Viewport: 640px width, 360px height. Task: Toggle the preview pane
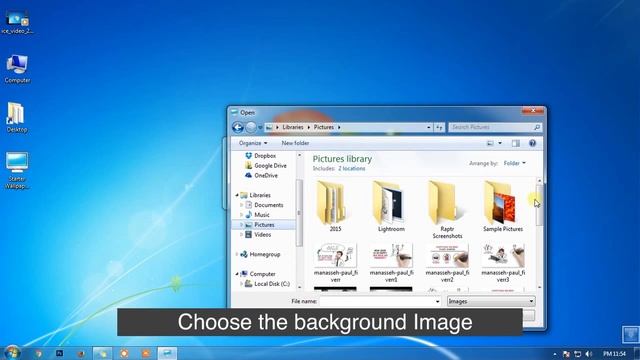pos(516,143)
